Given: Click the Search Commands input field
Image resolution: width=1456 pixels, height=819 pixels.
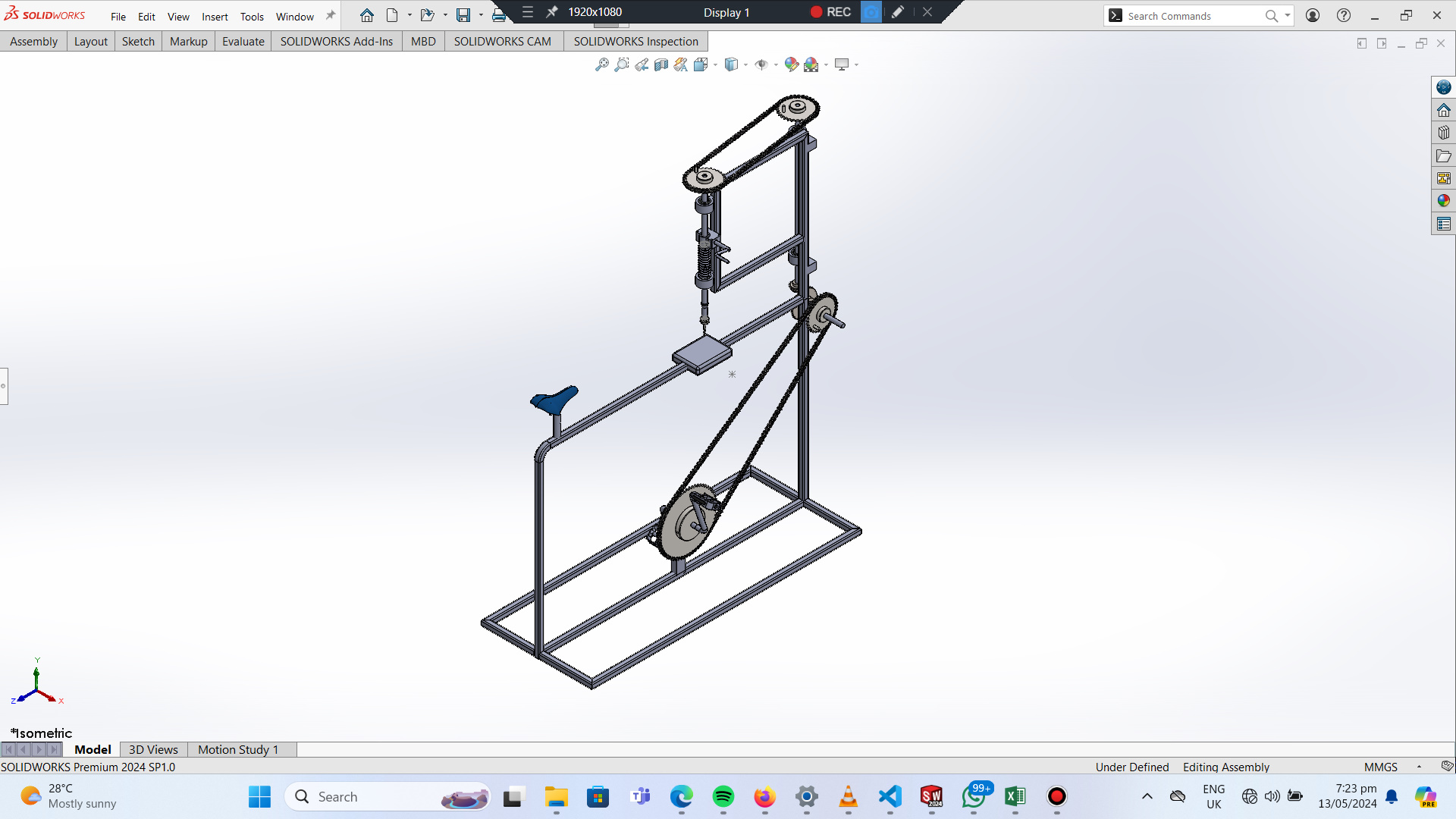Looking at the screenshot, I should (x=1192, y=16).
